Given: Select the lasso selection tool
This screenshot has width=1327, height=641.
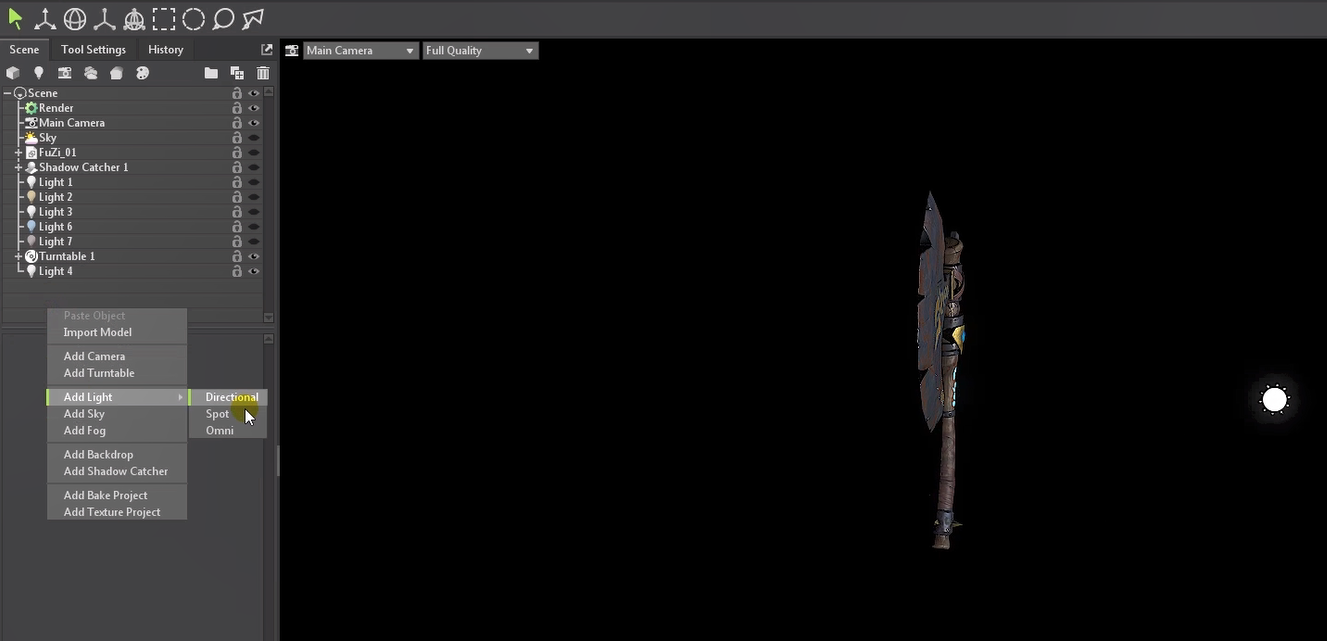Looking at the screenshot, I should (x=223, y=17).
